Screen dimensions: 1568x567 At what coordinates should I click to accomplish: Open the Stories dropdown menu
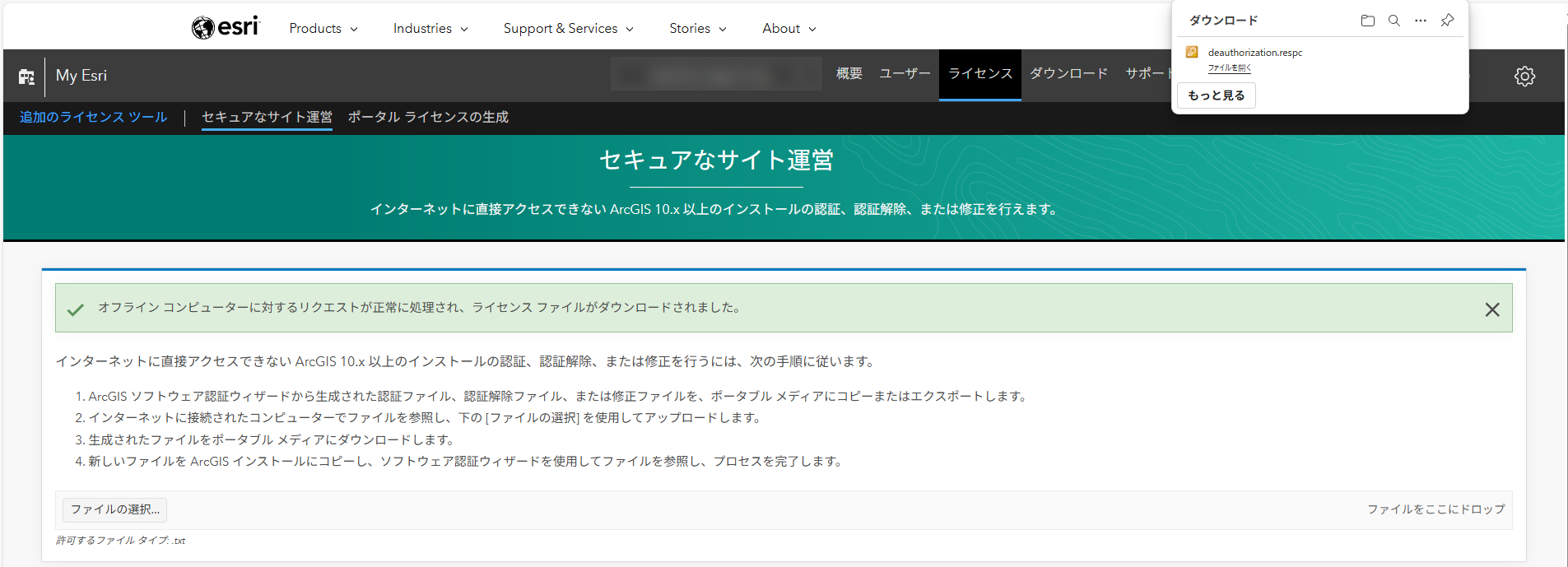(697, 29)
